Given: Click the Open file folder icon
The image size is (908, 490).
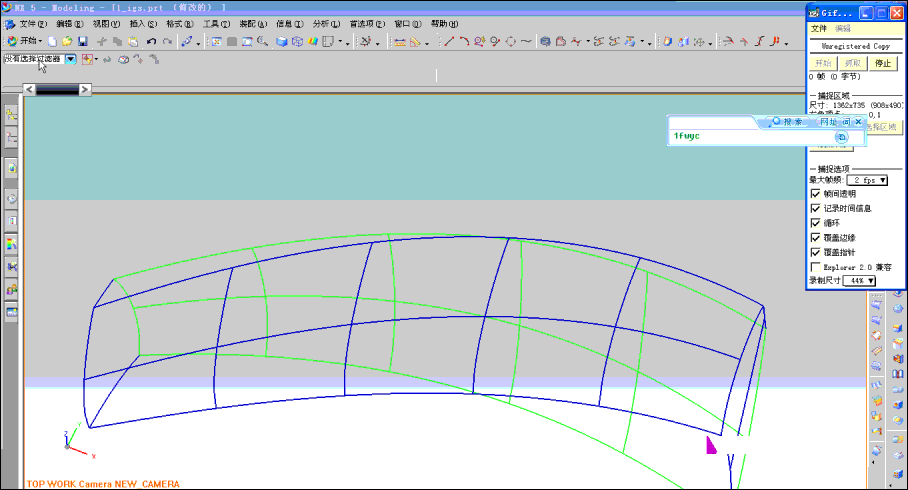Looking at the screenshot, I should (67, 41).
